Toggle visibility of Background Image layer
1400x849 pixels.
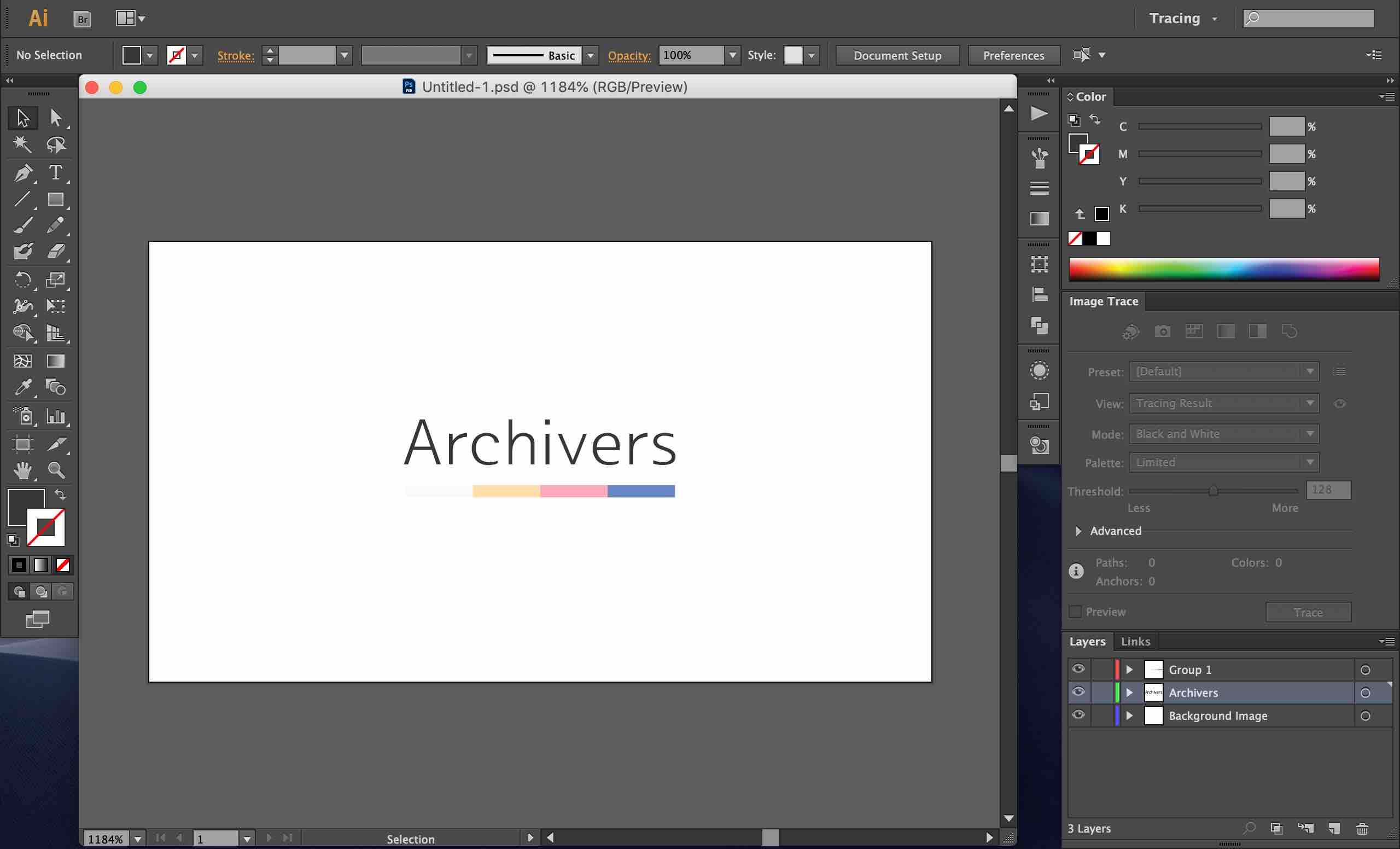(1078, 715)
